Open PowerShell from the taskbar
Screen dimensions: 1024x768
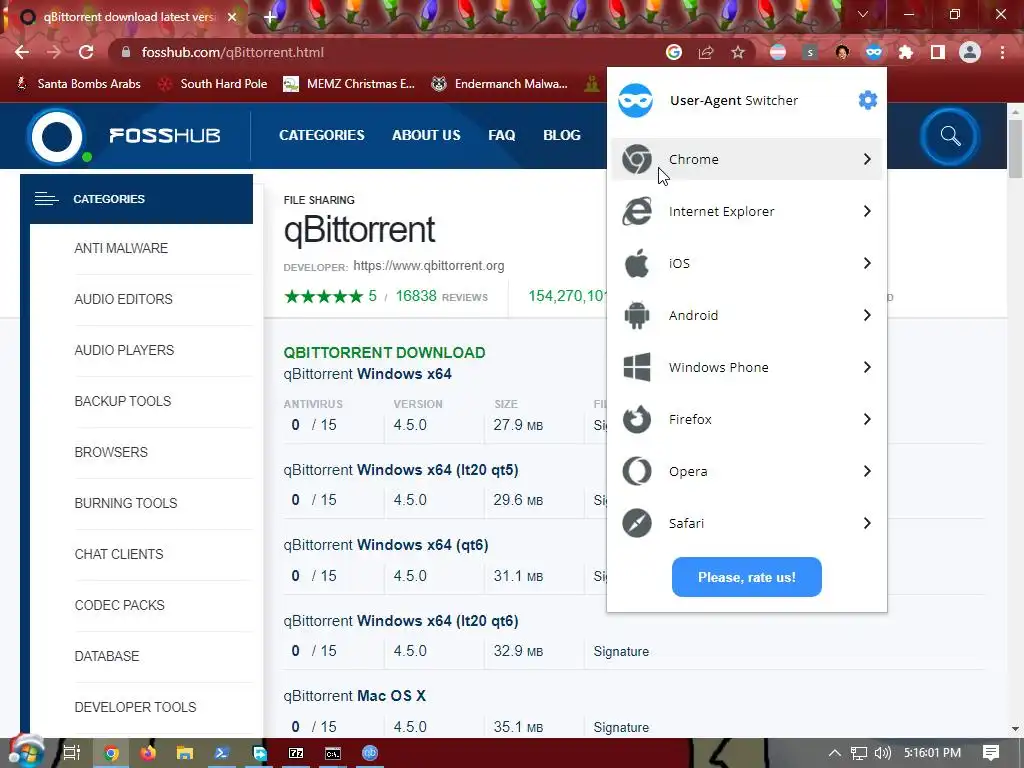[221, 753]
